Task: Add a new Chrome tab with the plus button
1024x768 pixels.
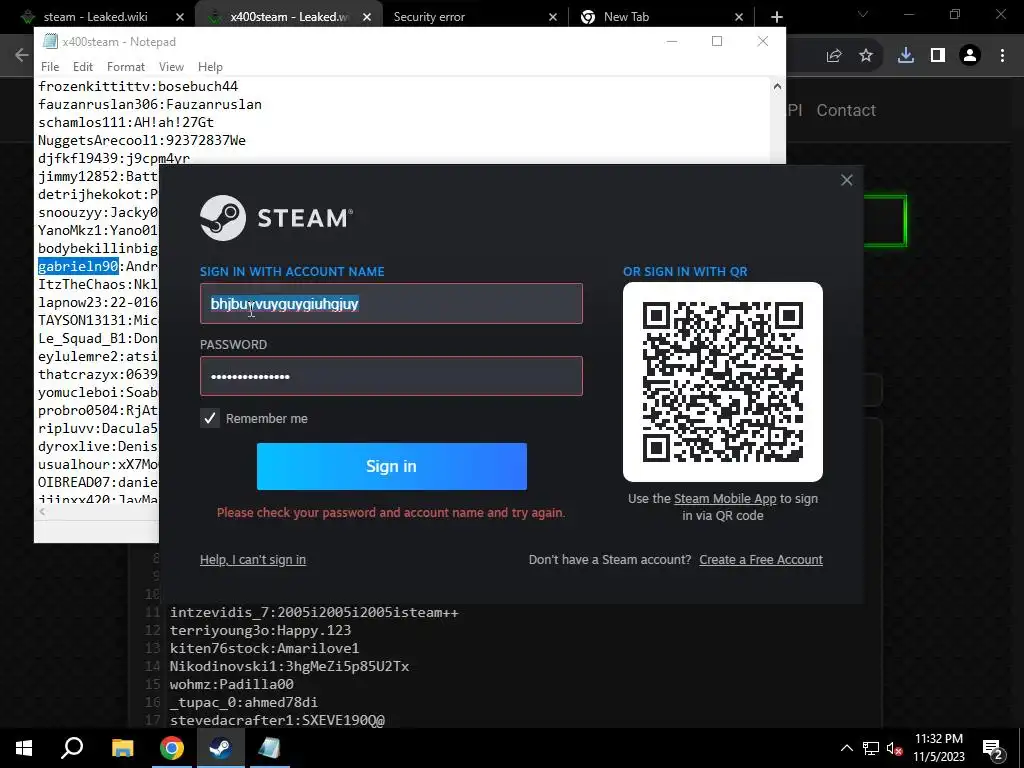Action: pyautogui.click(x=776, y=17)
